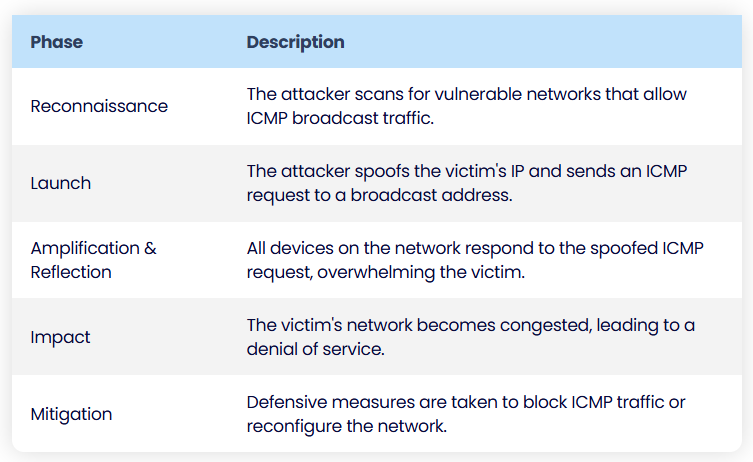
Task: Select the Launch phase cell
Action: click(x=61, y=183)
